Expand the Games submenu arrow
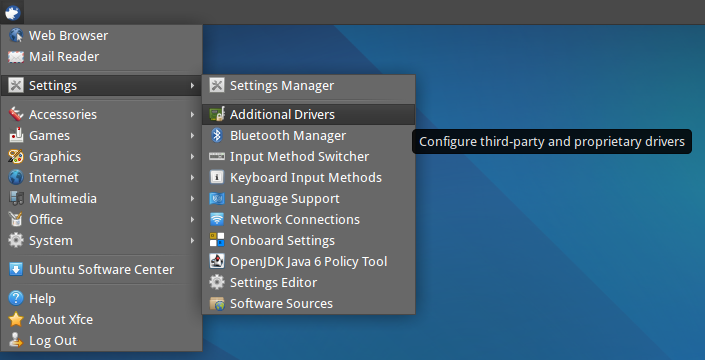705x360 pixels. pos(192,135)
